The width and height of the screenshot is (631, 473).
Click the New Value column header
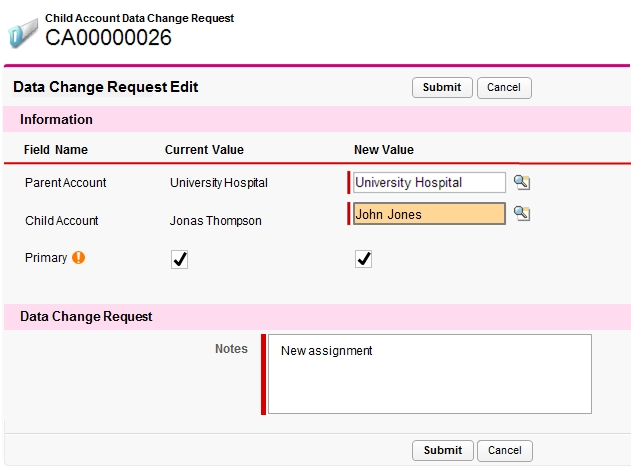(x=384, y=150)
